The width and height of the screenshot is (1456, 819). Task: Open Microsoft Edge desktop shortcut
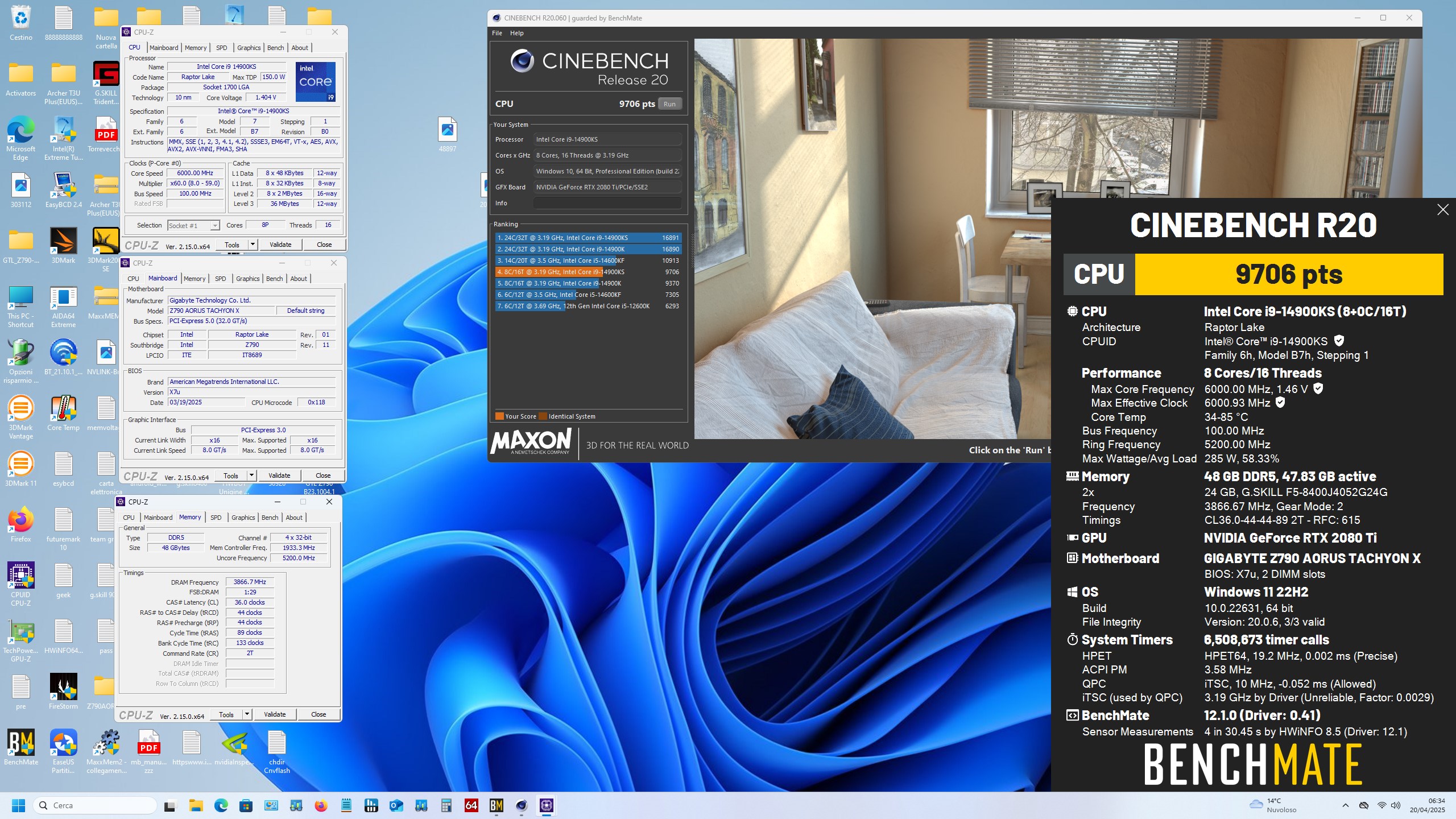coord(20,138)
